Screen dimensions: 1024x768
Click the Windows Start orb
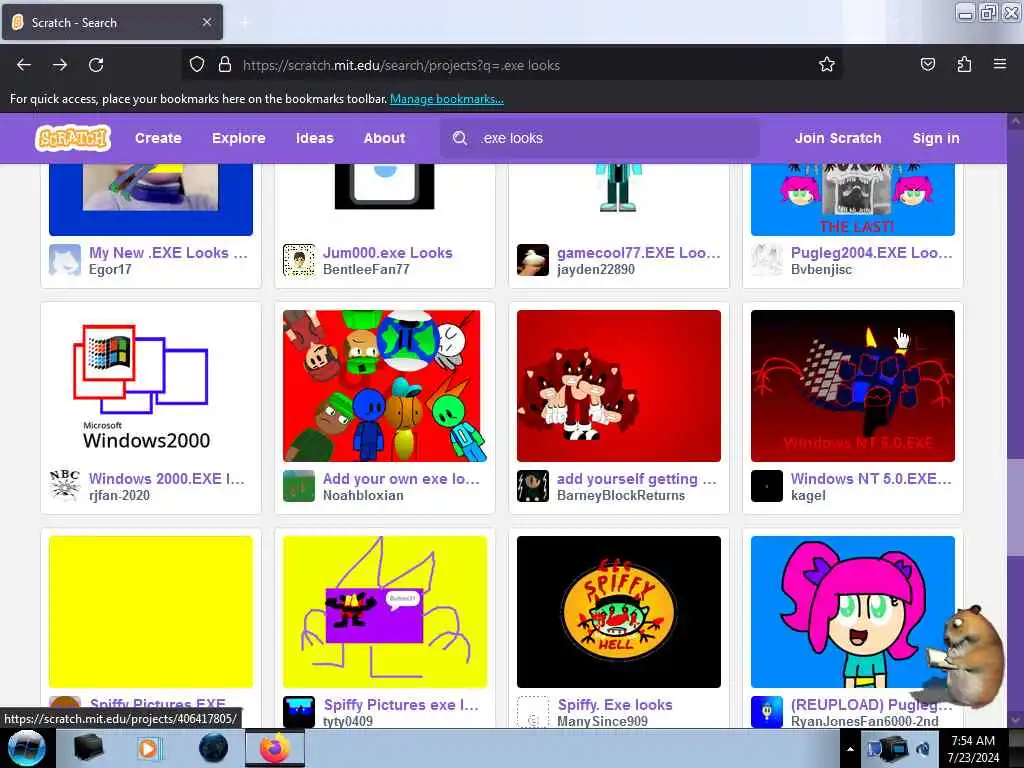26,748
